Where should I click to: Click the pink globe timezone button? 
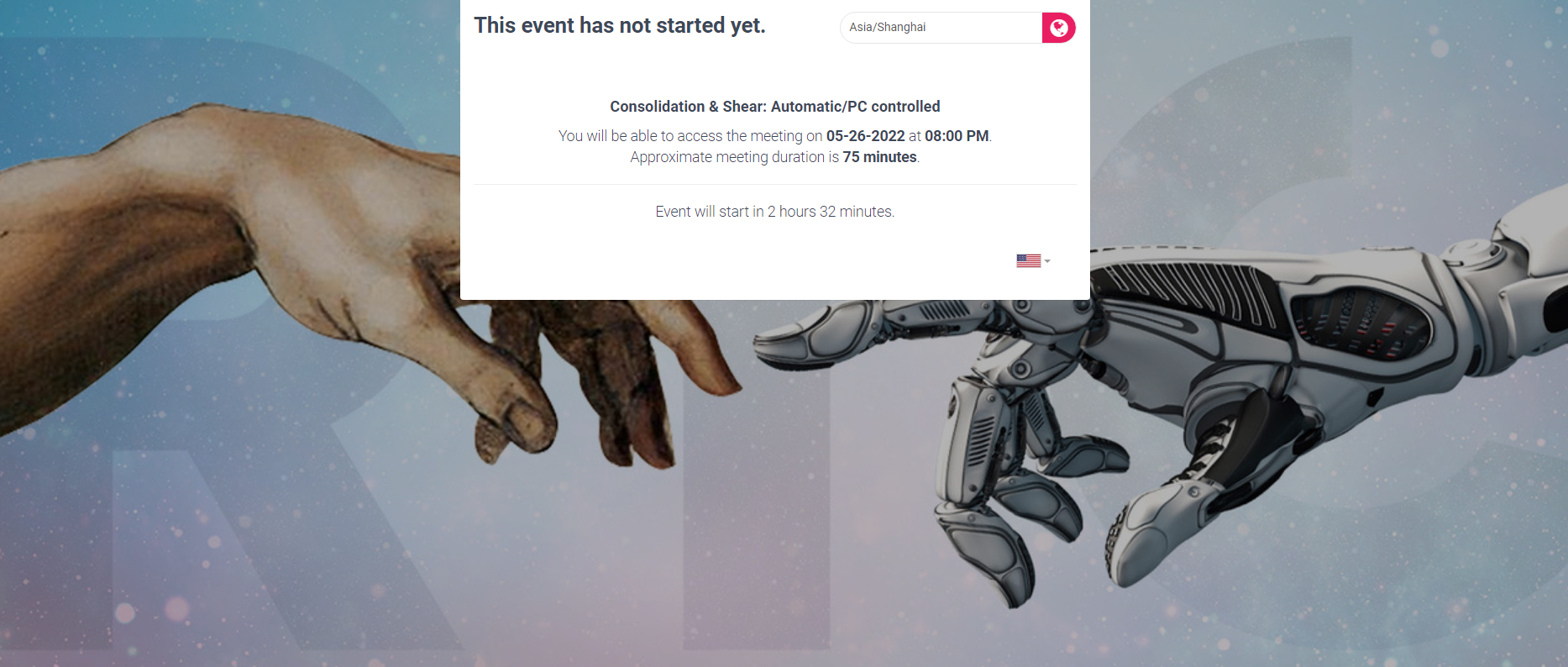point(1058,28)
